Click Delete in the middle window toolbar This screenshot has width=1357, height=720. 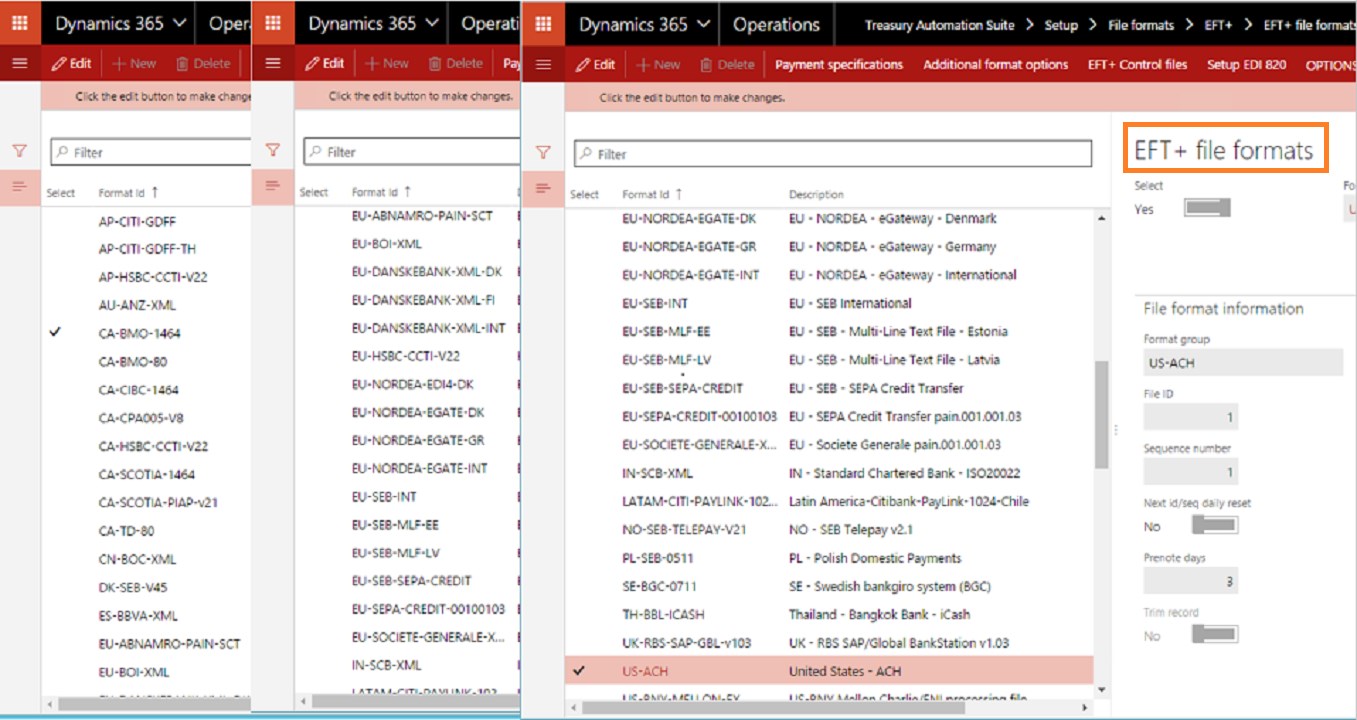[x=456, y=63]
